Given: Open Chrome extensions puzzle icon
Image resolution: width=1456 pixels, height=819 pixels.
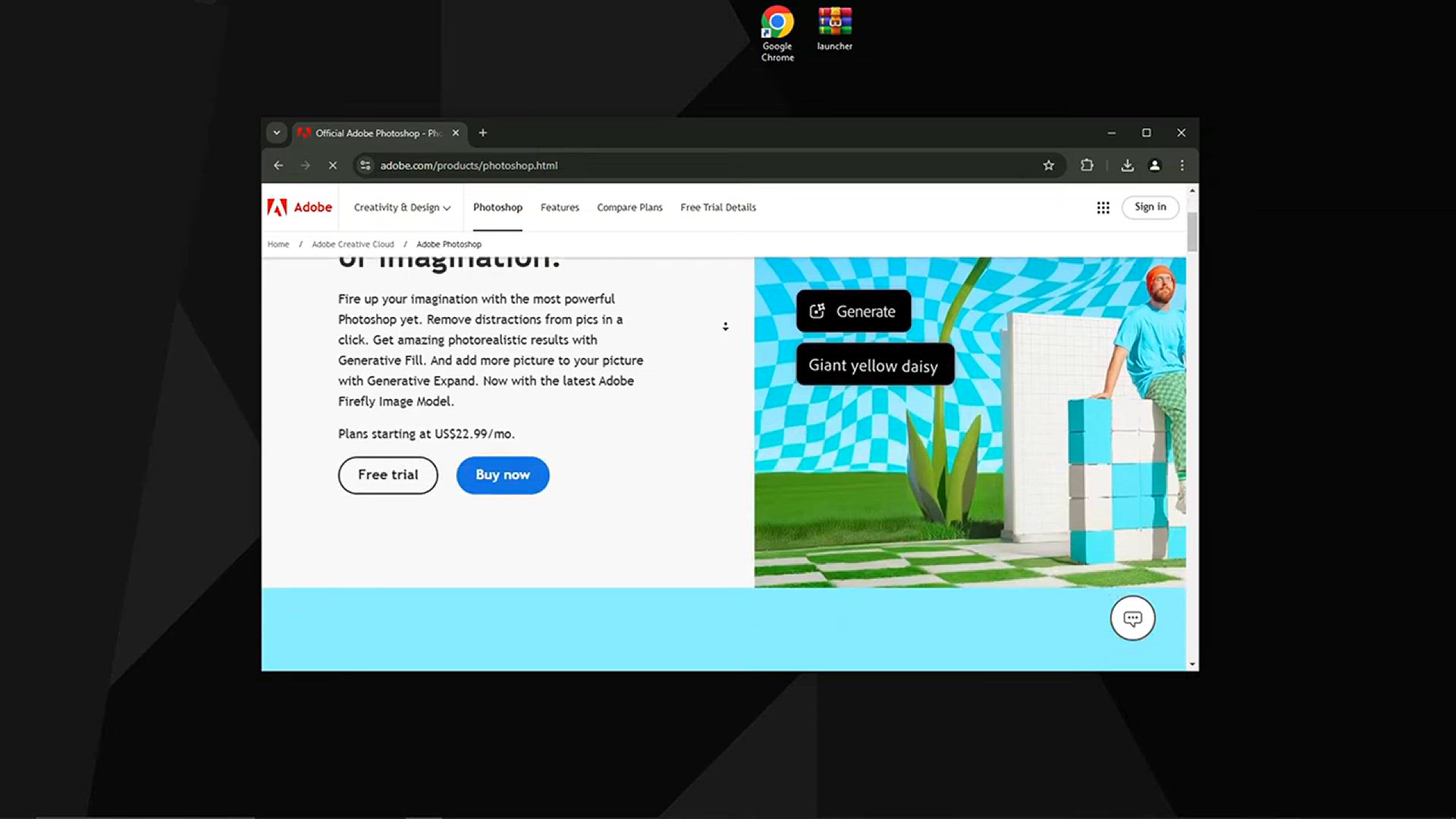Looking at the screenshot, I should [x=1087, y=165].
